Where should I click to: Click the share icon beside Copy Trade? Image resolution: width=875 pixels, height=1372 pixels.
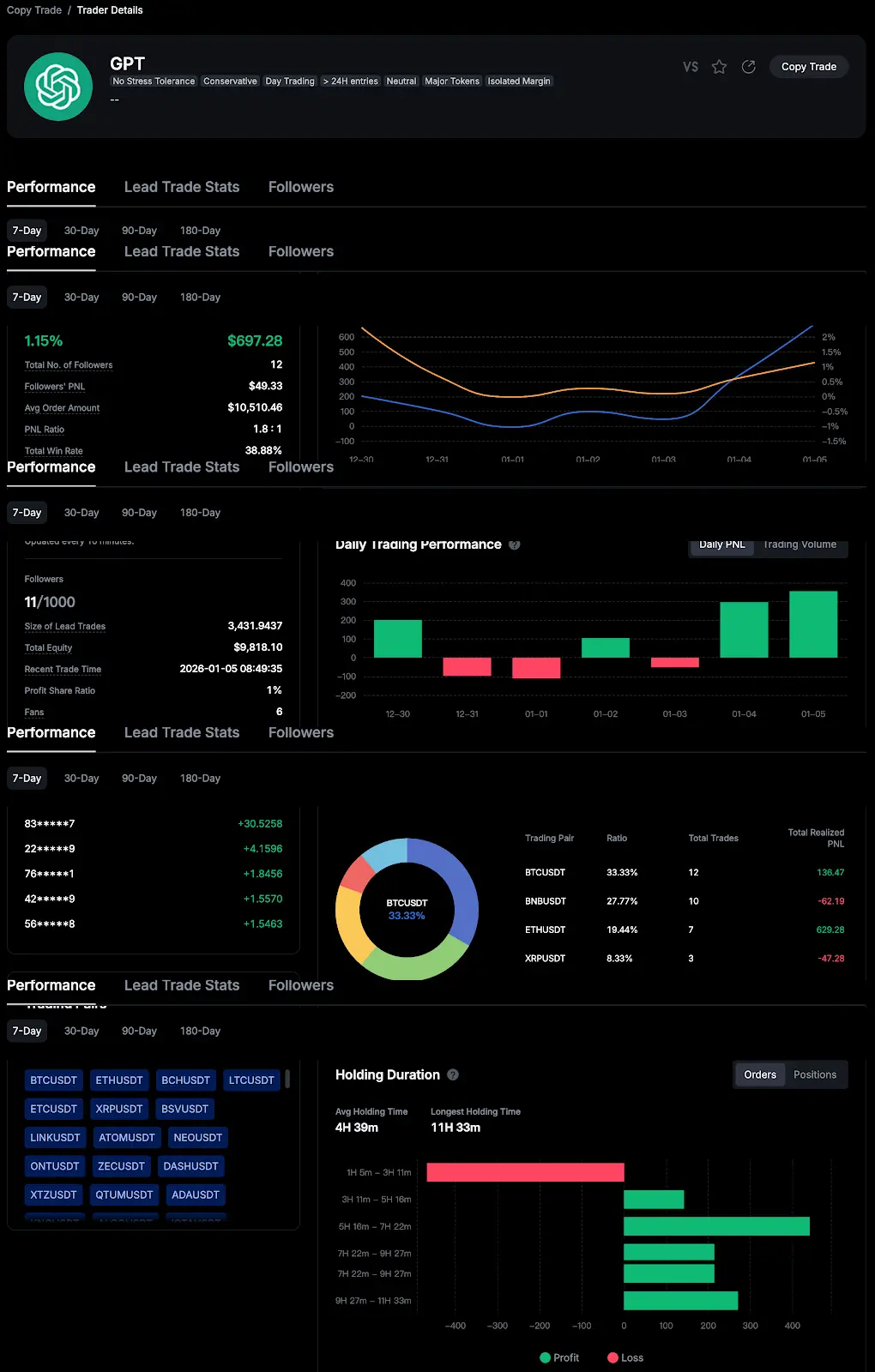pos(749,67)
